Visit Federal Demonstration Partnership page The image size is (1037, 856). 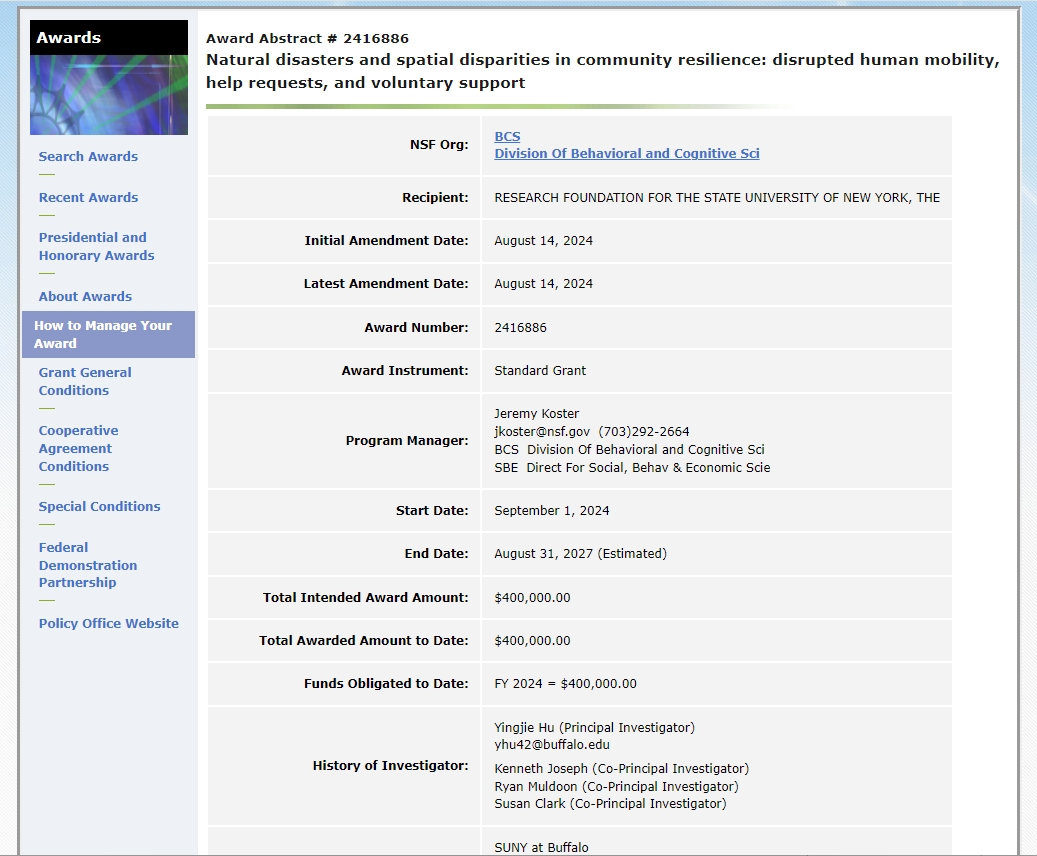click(88, 565)
